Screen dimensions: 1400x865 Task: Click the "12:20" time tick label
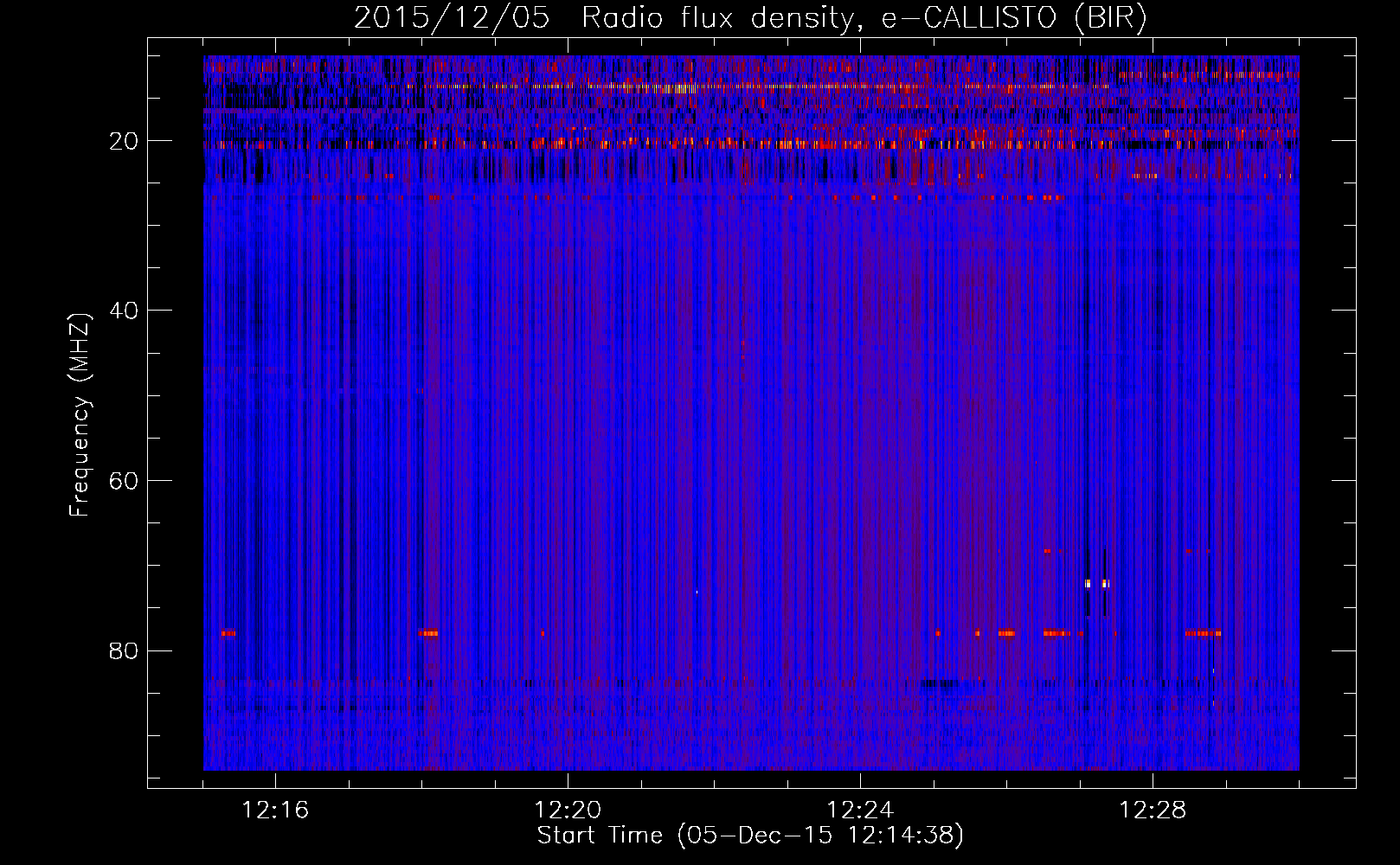[x=568, y=811]
